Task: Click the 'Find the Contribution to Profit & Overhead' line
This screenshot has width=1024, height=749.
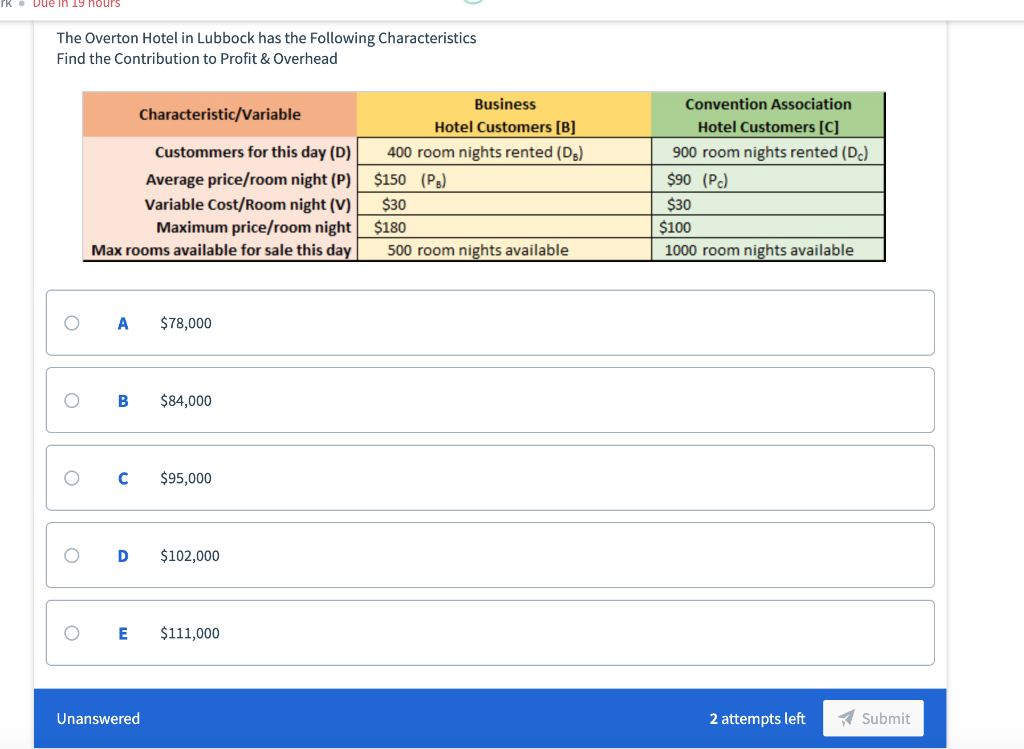Action: 197,59
